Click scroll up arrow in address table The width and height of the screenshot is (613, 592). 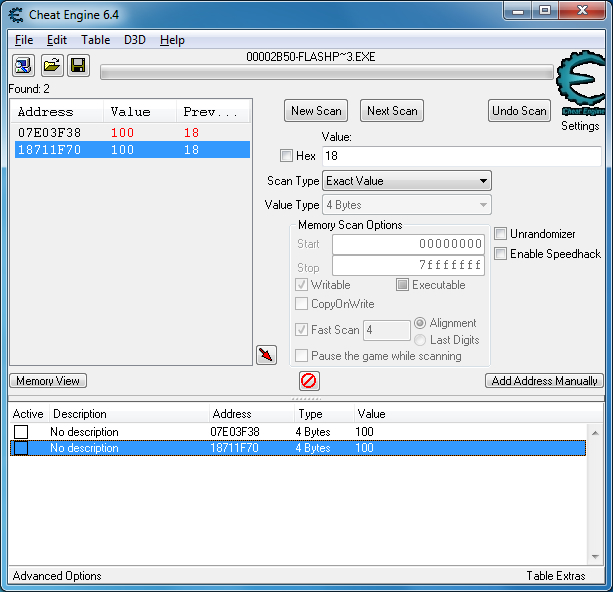(x=595, y=433)
